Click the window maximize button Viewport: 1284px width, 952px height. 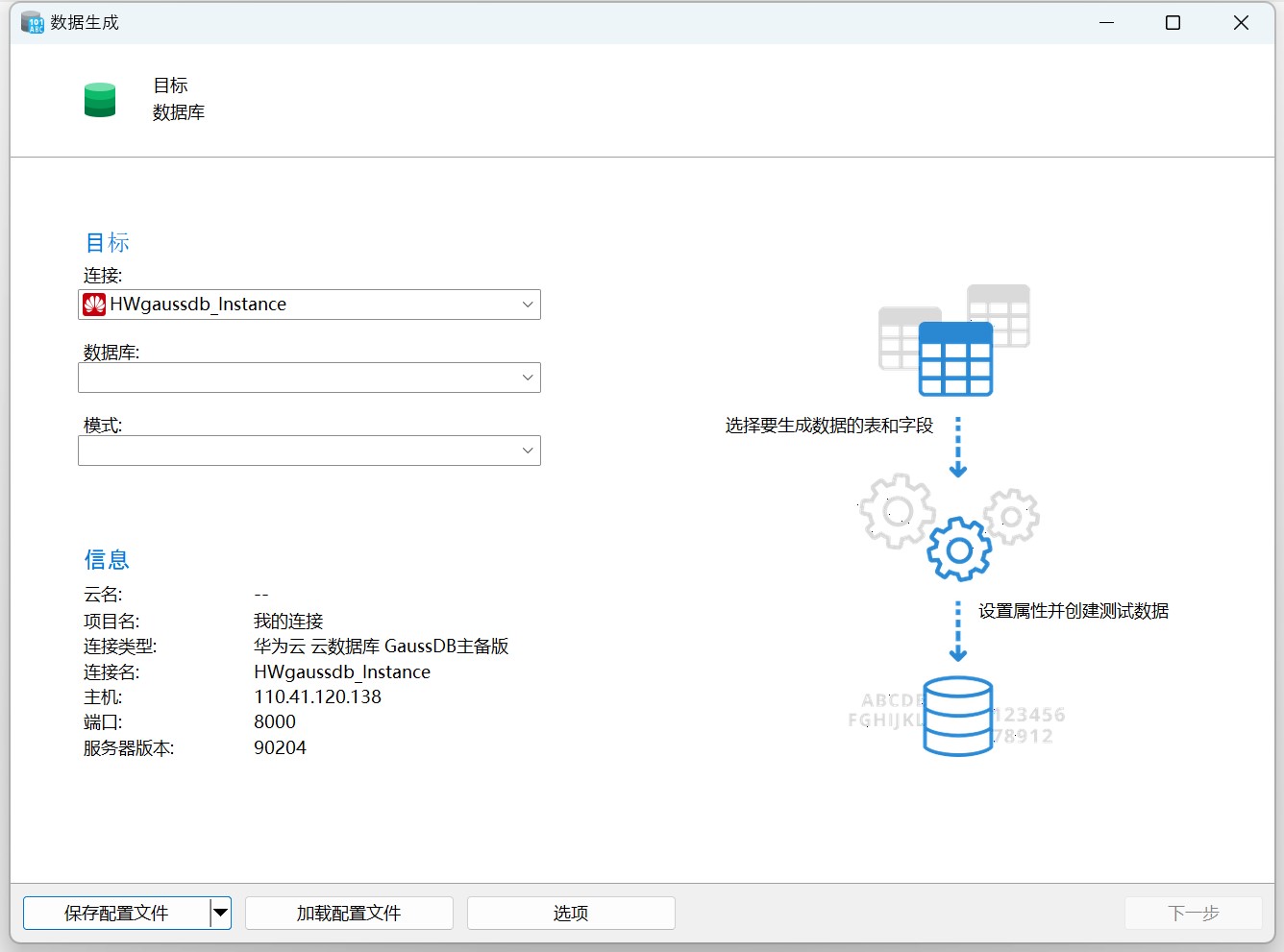click(1173, 21)
